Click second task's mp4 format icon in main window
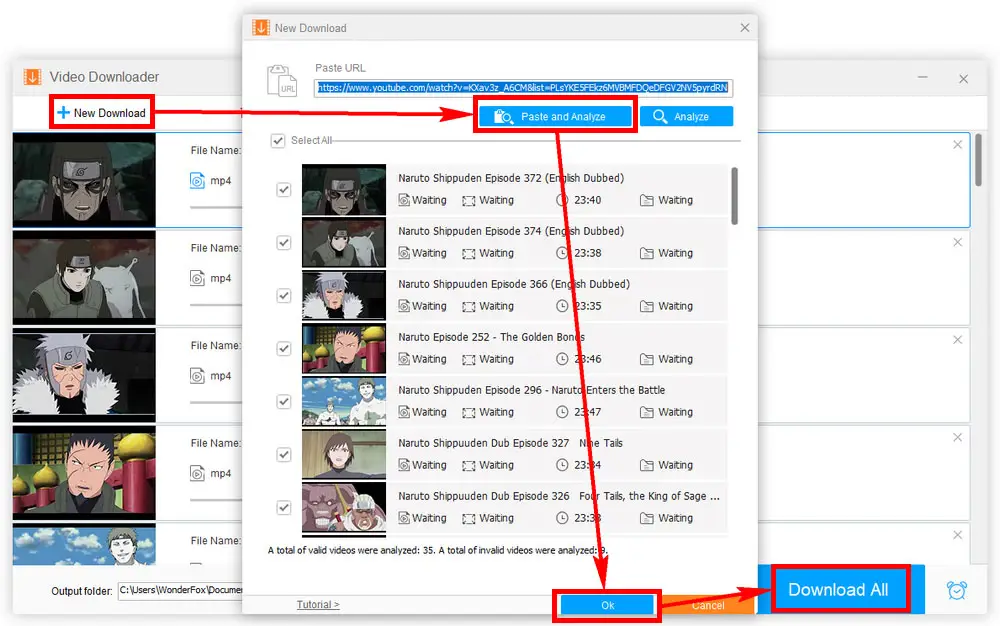Screen dimensions: 1000x626 tap(197, 278)
